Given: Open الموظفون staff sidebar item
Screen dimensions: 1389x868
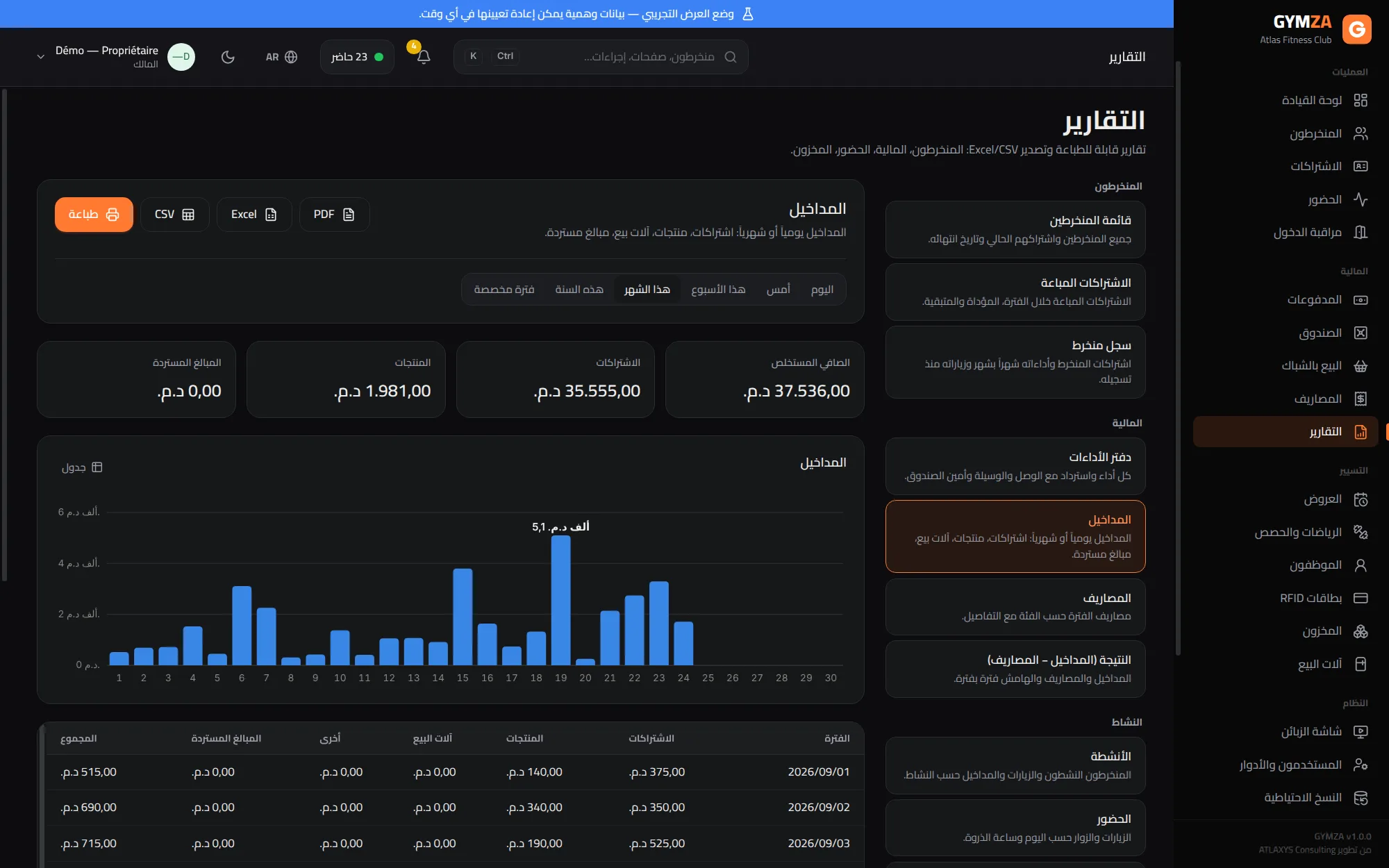Looking at the screenshot, I should click(x=1286, y=565).
